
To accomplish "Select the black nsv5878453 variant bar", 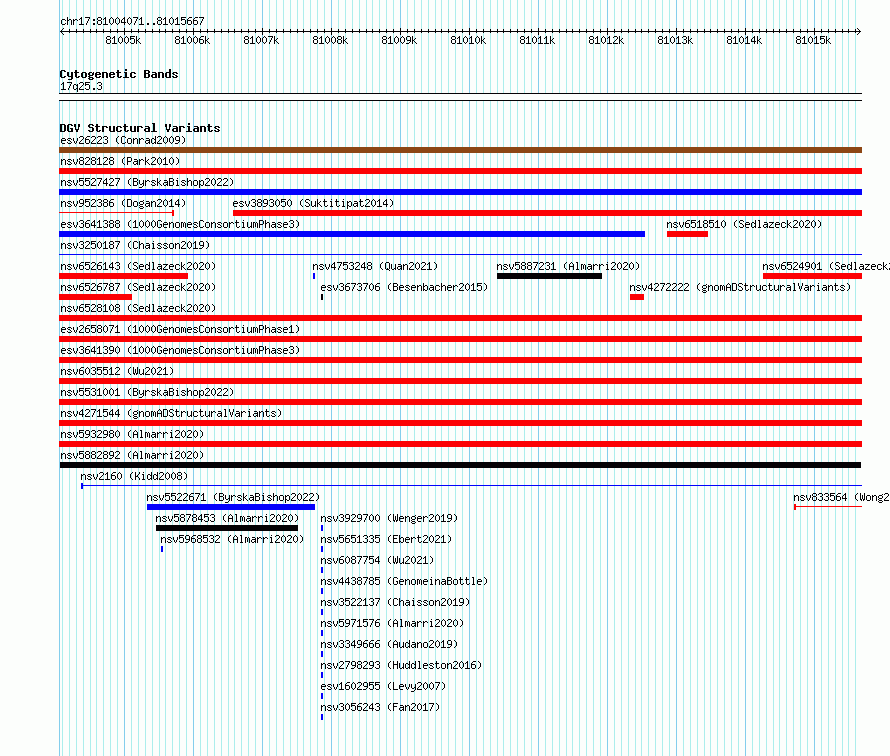I will [x=227, y=528].
